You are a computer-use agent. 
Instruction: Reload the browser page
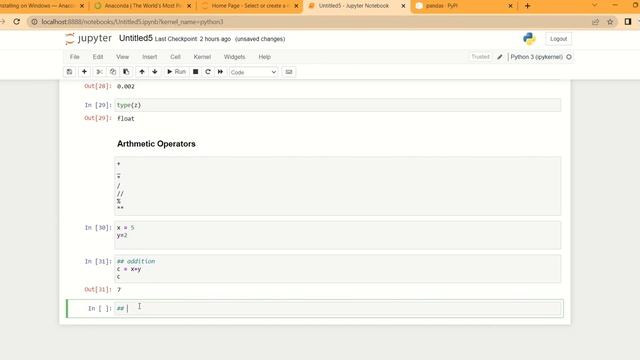pyautogui.click(x=16, y=22)
